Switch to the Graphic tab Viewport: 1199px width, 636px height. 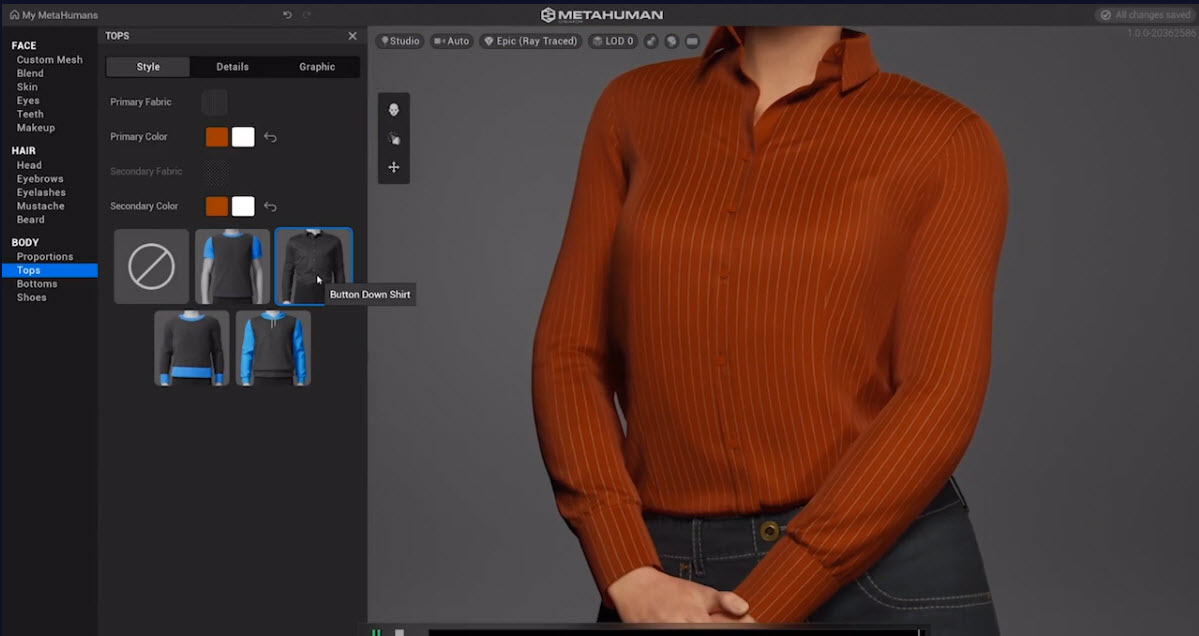click(317, 67)
